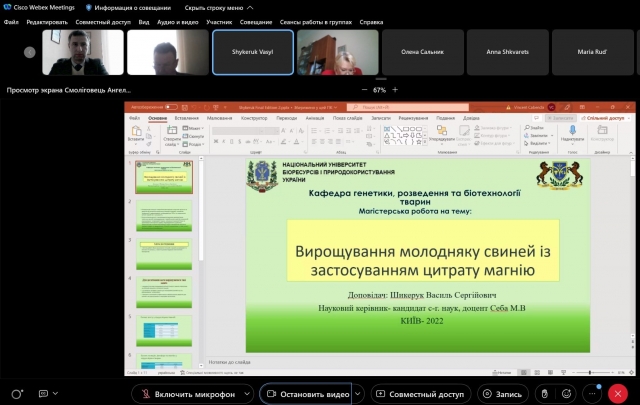Start recording with the Запись button
The image size is (640, 405).
coord(502,394)
